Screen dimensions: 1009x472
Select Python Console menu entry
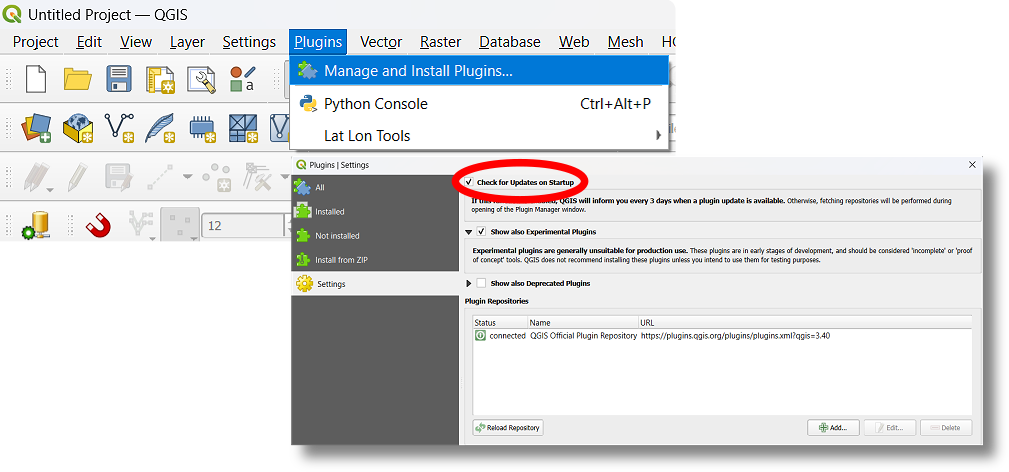479,104
